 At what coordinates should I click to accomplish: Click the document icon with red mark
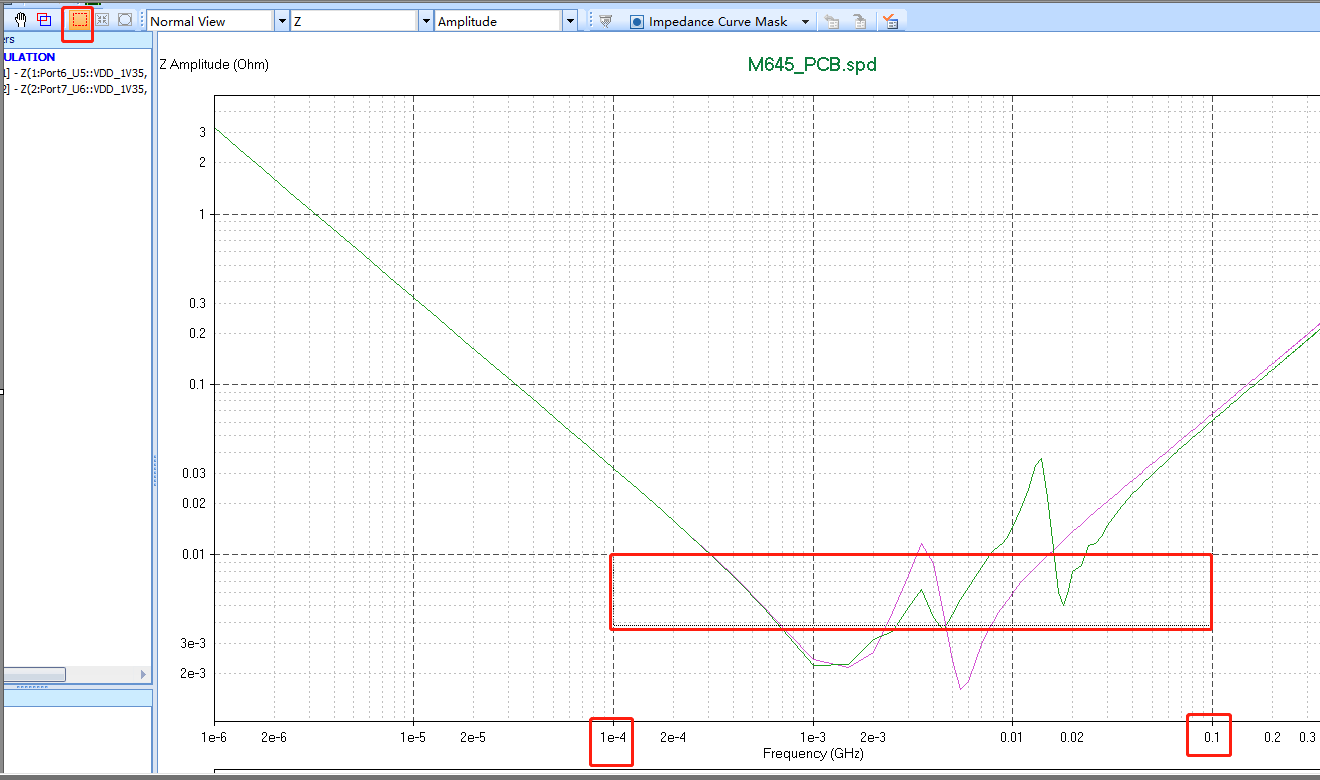[890, 21]
